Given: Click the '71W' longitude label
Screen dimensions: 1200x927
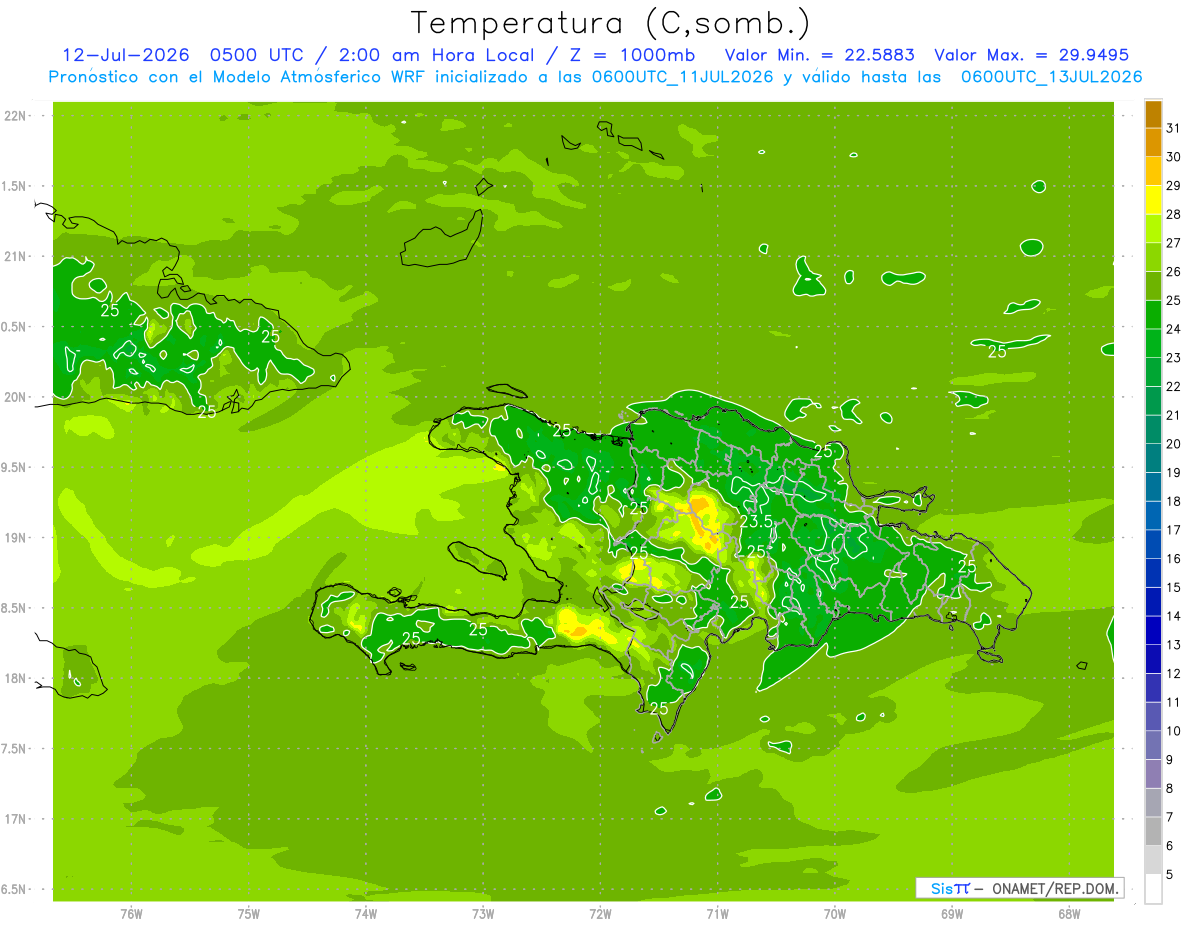Looking at the screenshot, I should coord(717,913).
